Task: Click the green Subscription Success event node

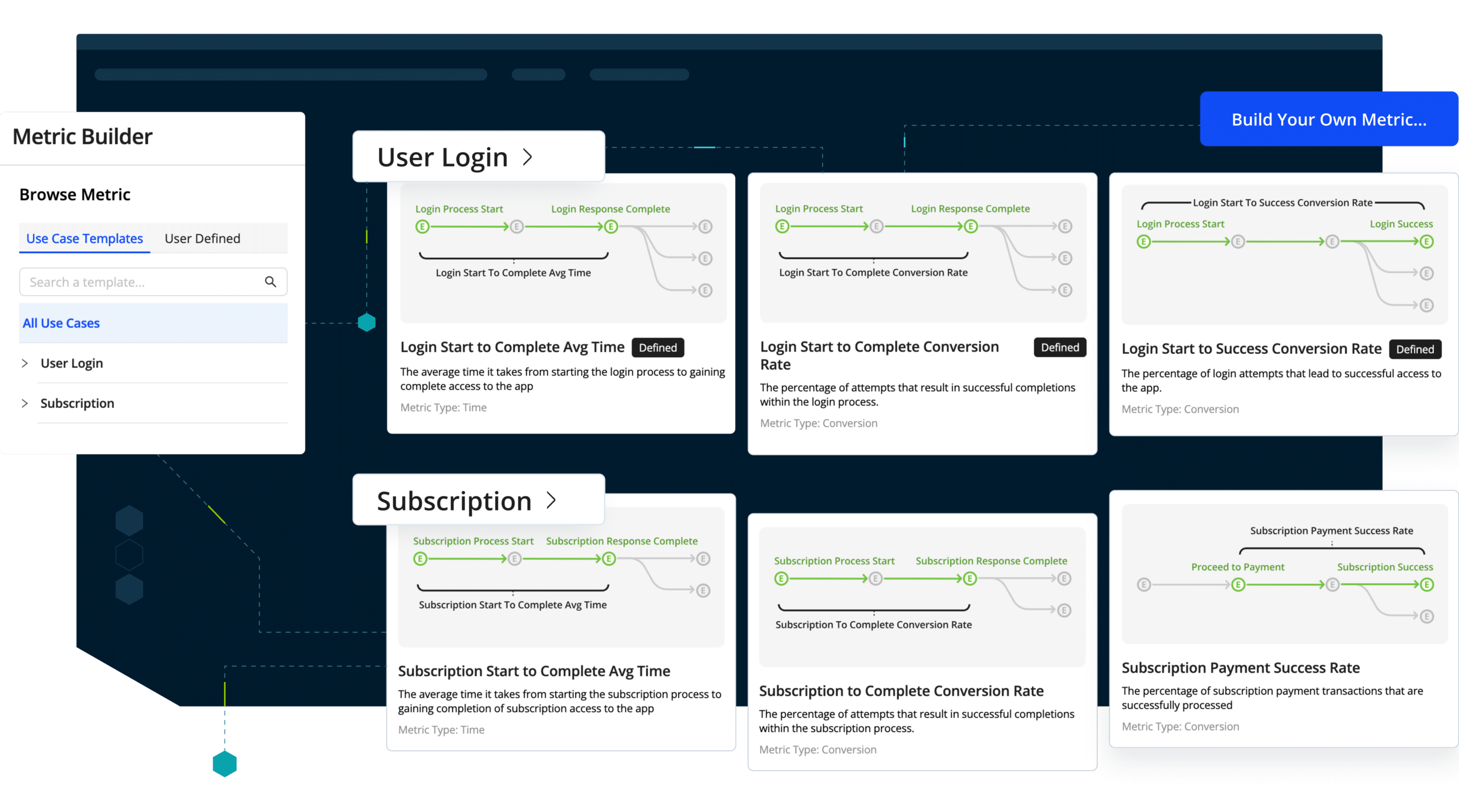Action: point(1426,585)
